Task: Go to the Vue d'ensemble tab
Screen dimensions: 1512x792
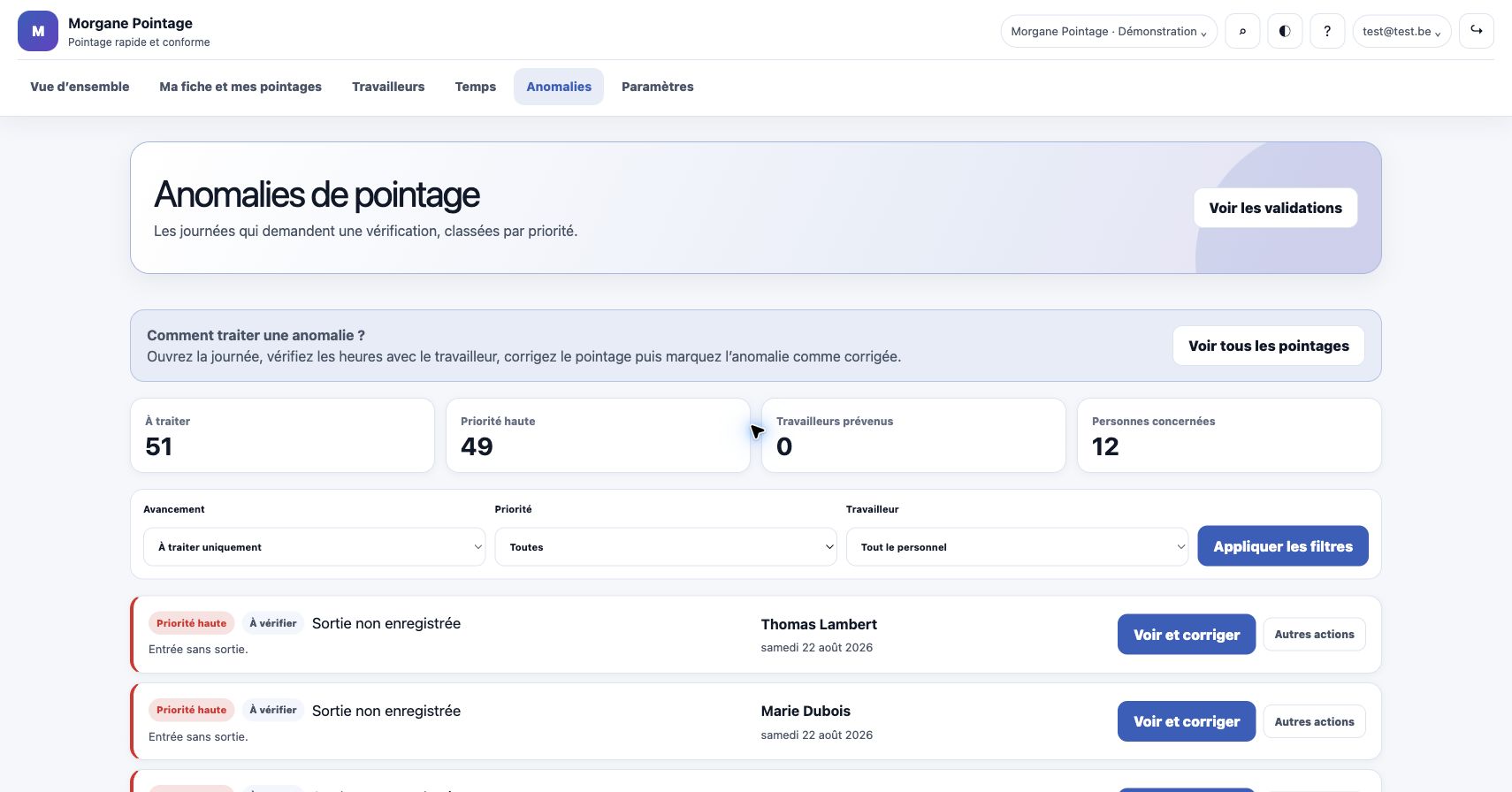Action: [x=80, y=87]
